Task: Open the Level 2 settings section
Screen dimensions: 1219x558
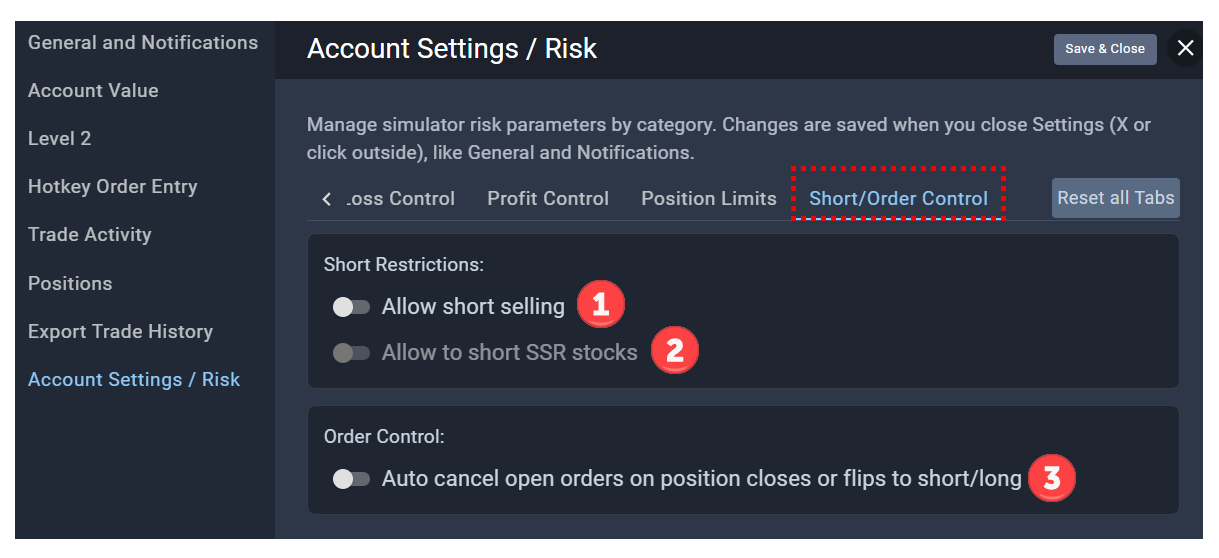Action: point(60,139)
